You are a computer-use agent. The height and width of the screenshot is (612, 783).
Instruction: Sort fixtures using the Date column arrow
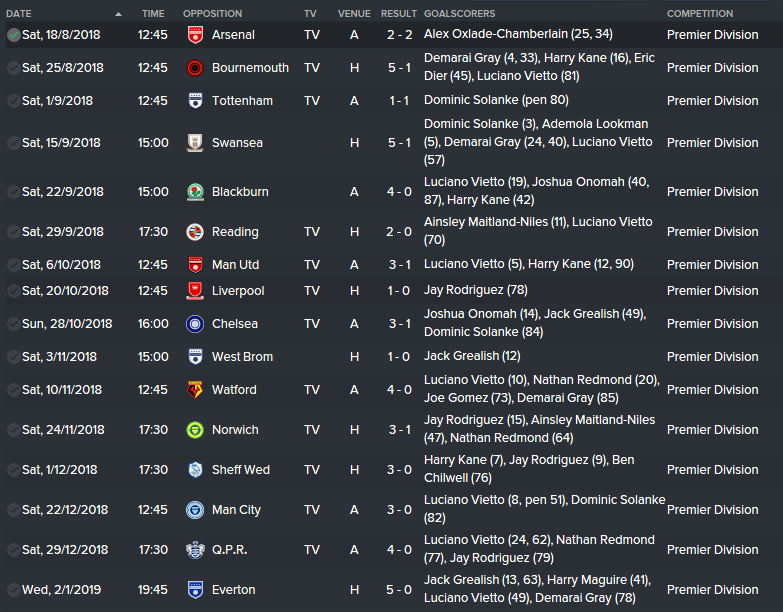tap(118, 14)
